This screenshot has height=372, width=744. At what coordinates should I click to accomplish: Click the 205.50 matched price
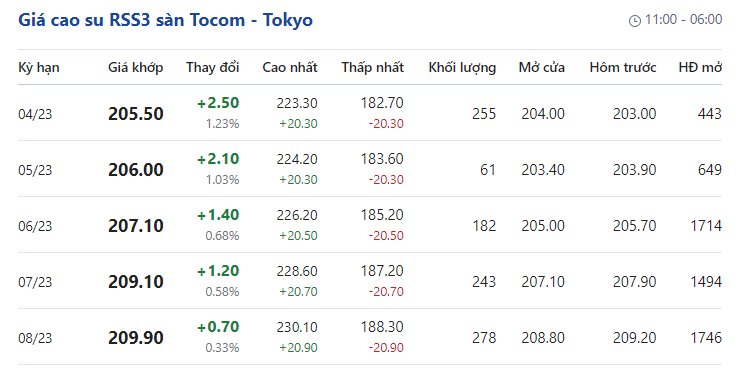coord(136,114)
